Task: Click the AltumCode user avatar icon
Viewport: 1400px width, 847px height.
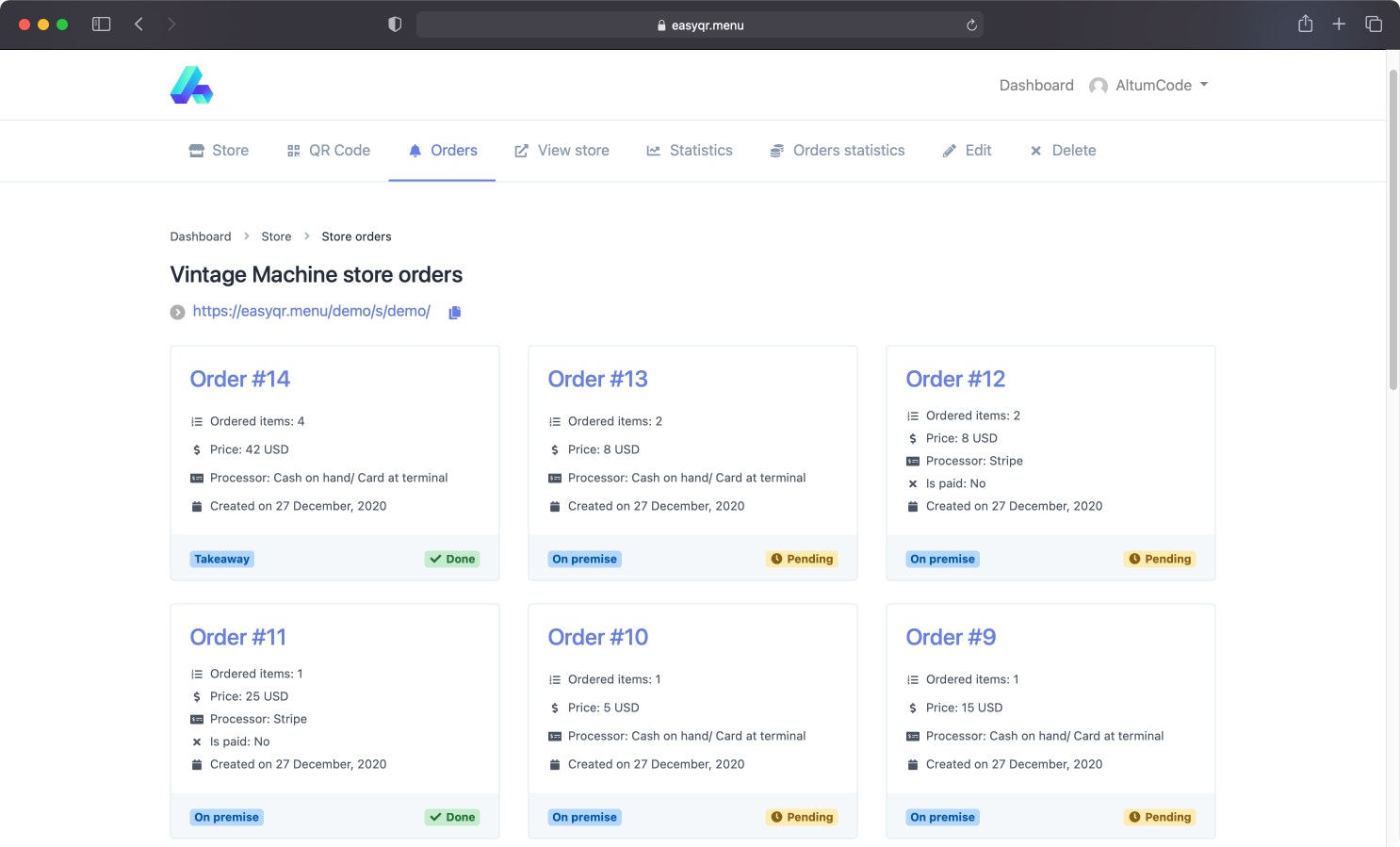Action: 1099,86
